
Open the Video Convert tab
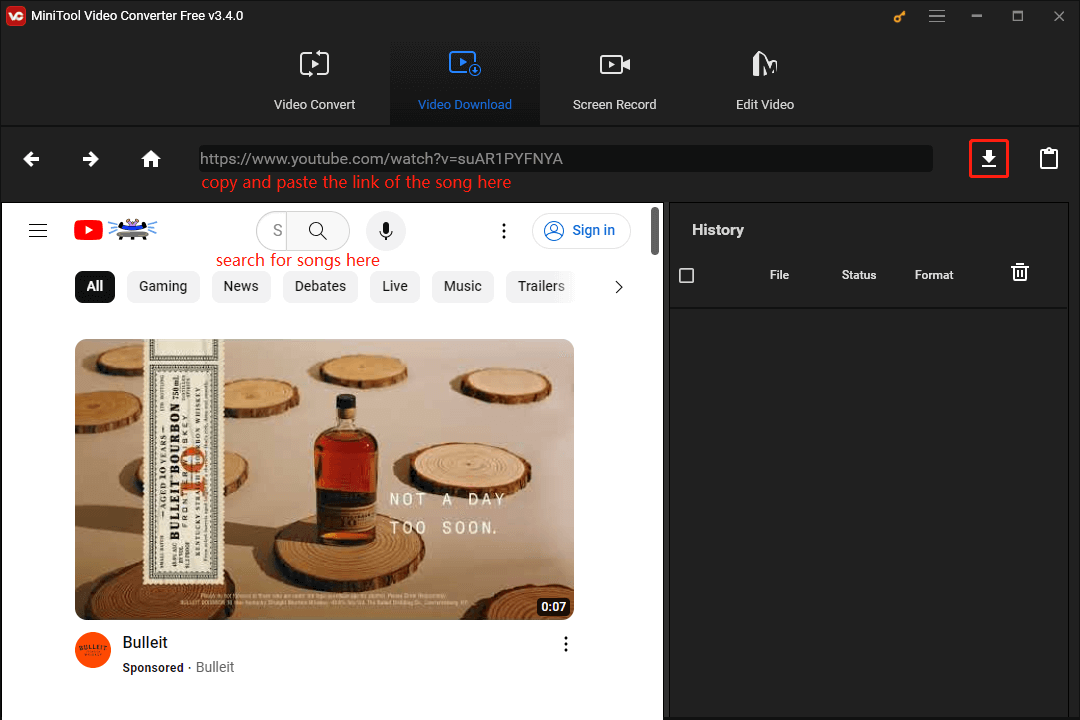(314, 81)
